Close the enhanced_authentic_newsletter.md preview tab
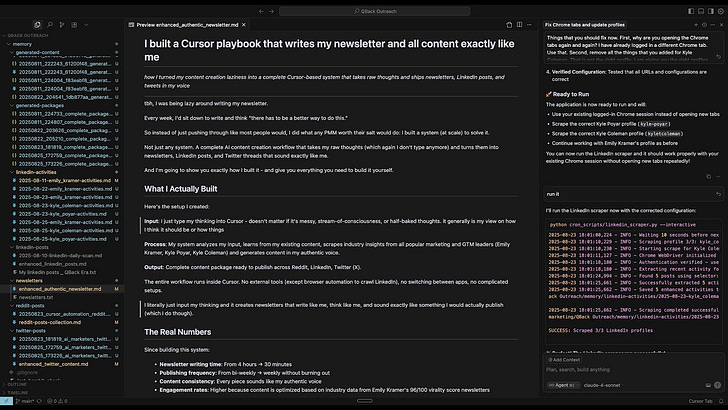Screen dimensions: 728x410 pyautogui.click(x=244, y=25)
